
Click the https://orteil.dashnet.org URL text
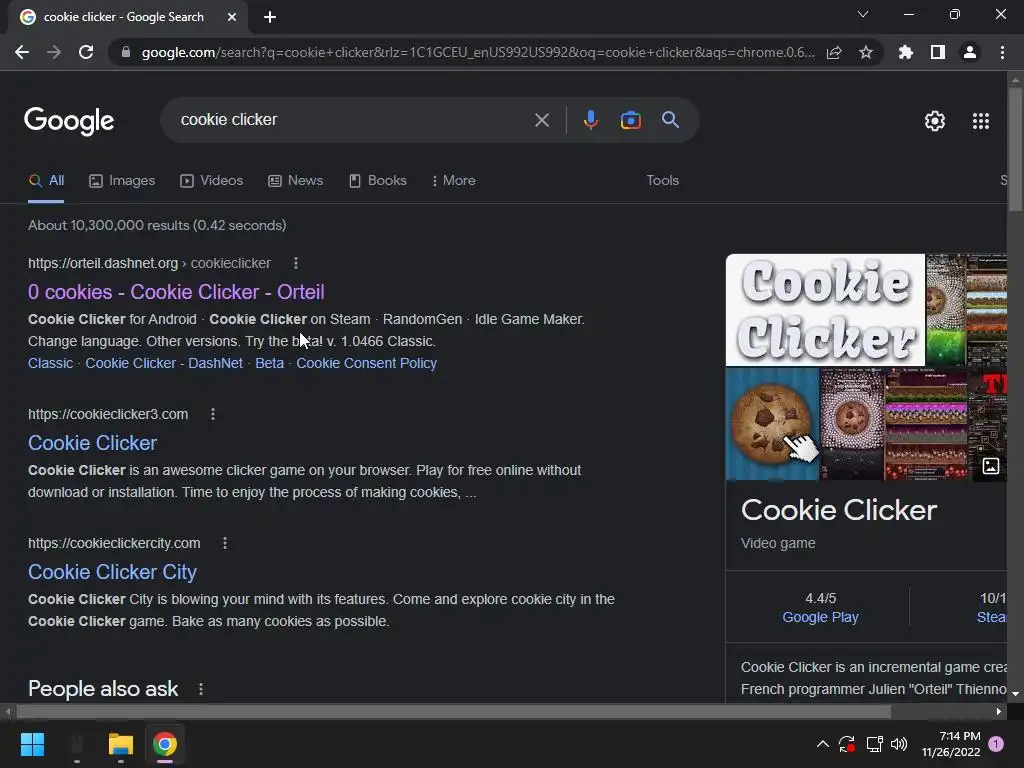pos(103,263)
